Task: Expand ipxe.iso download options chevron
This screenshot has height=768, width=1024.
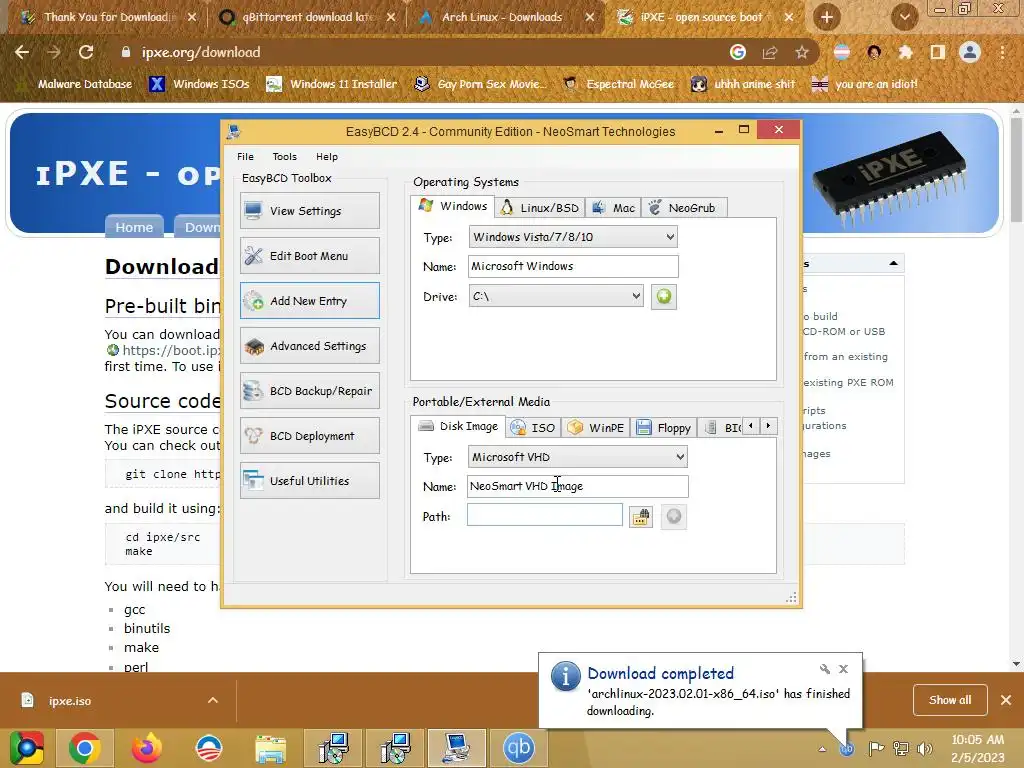Action: [x=213, y=700]
